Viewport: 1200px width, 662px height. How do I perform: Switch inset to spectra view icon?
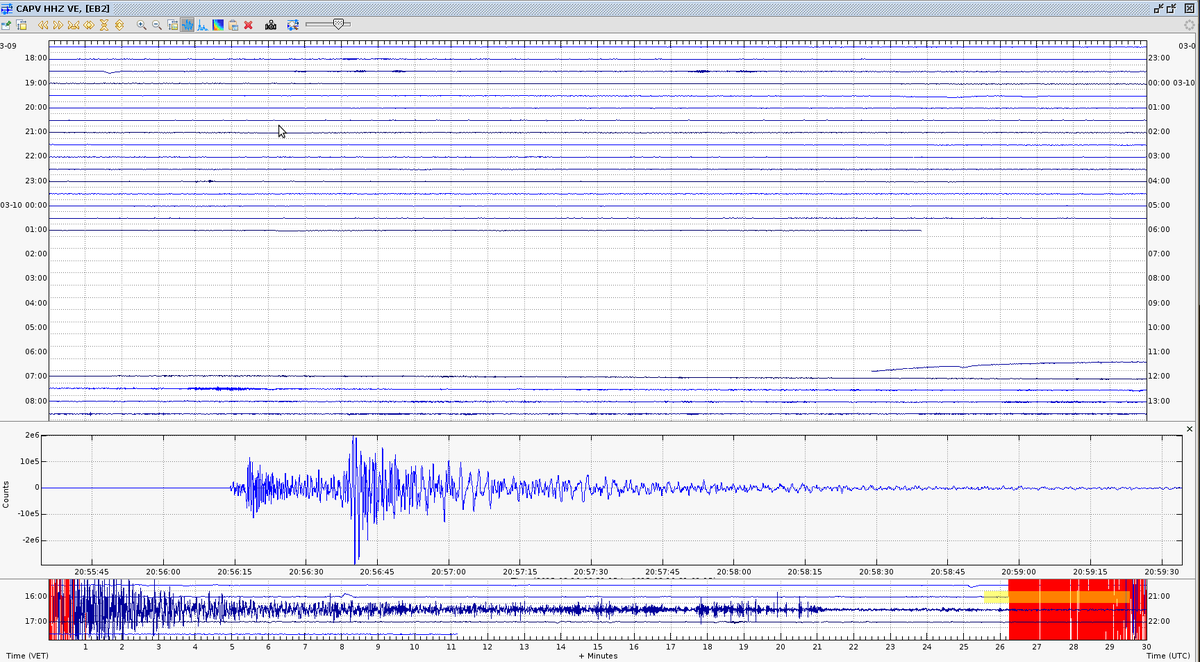pos(202,25)
